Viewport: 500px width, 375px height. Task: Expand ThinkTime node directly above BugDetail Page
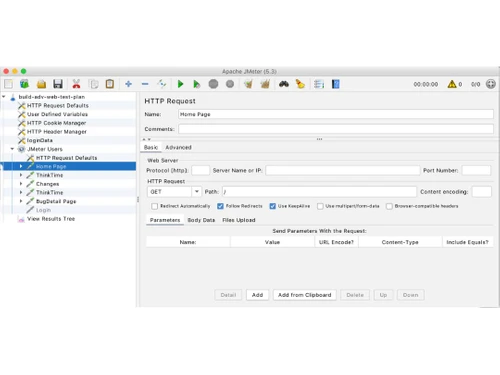point(21,192)
